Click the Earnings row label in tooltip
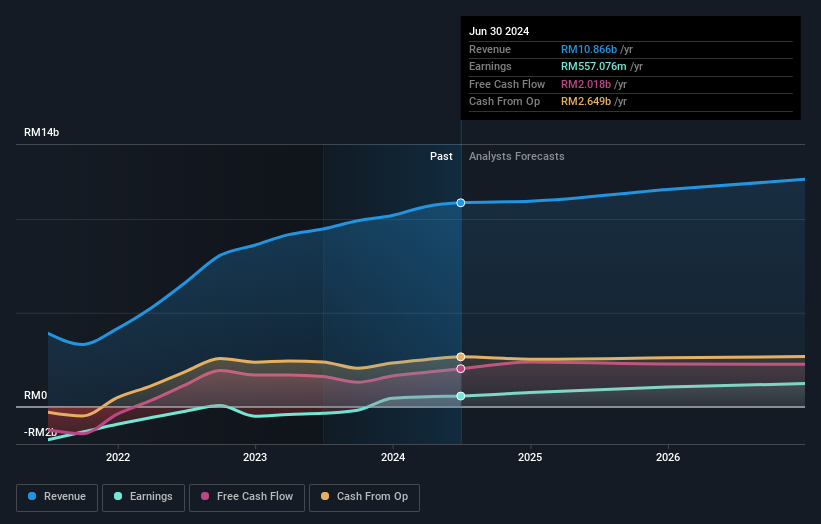The height and width of the screenshot is (524, 821). pos(490,66)
